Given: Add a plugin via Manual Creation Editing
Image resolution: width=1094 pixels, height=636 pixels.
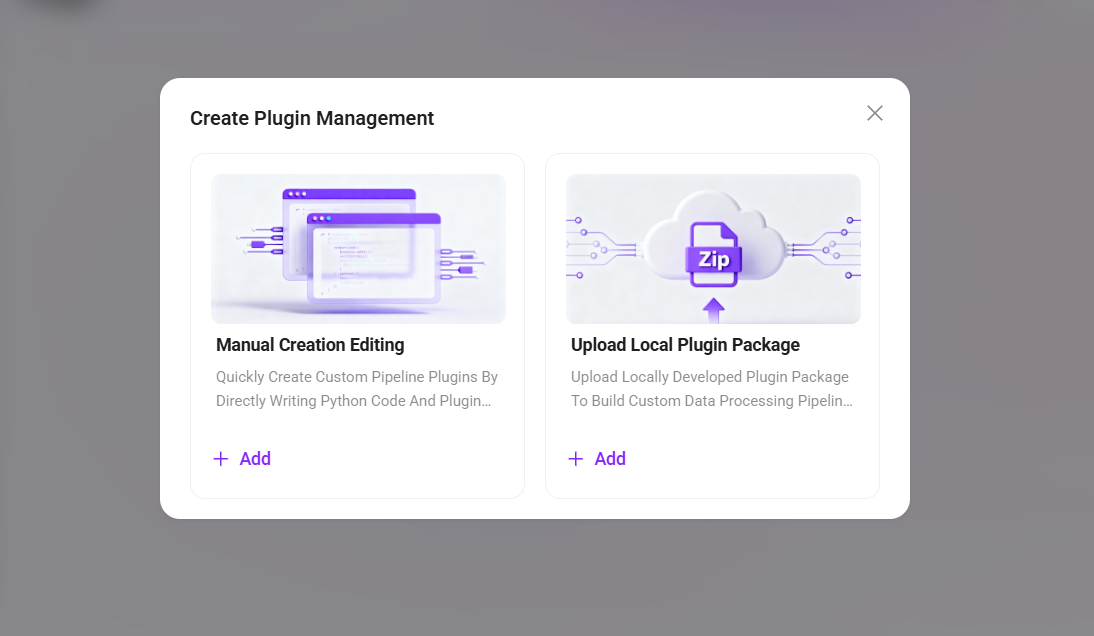Looking at the screenshot, I should click(x=242, y=459).
